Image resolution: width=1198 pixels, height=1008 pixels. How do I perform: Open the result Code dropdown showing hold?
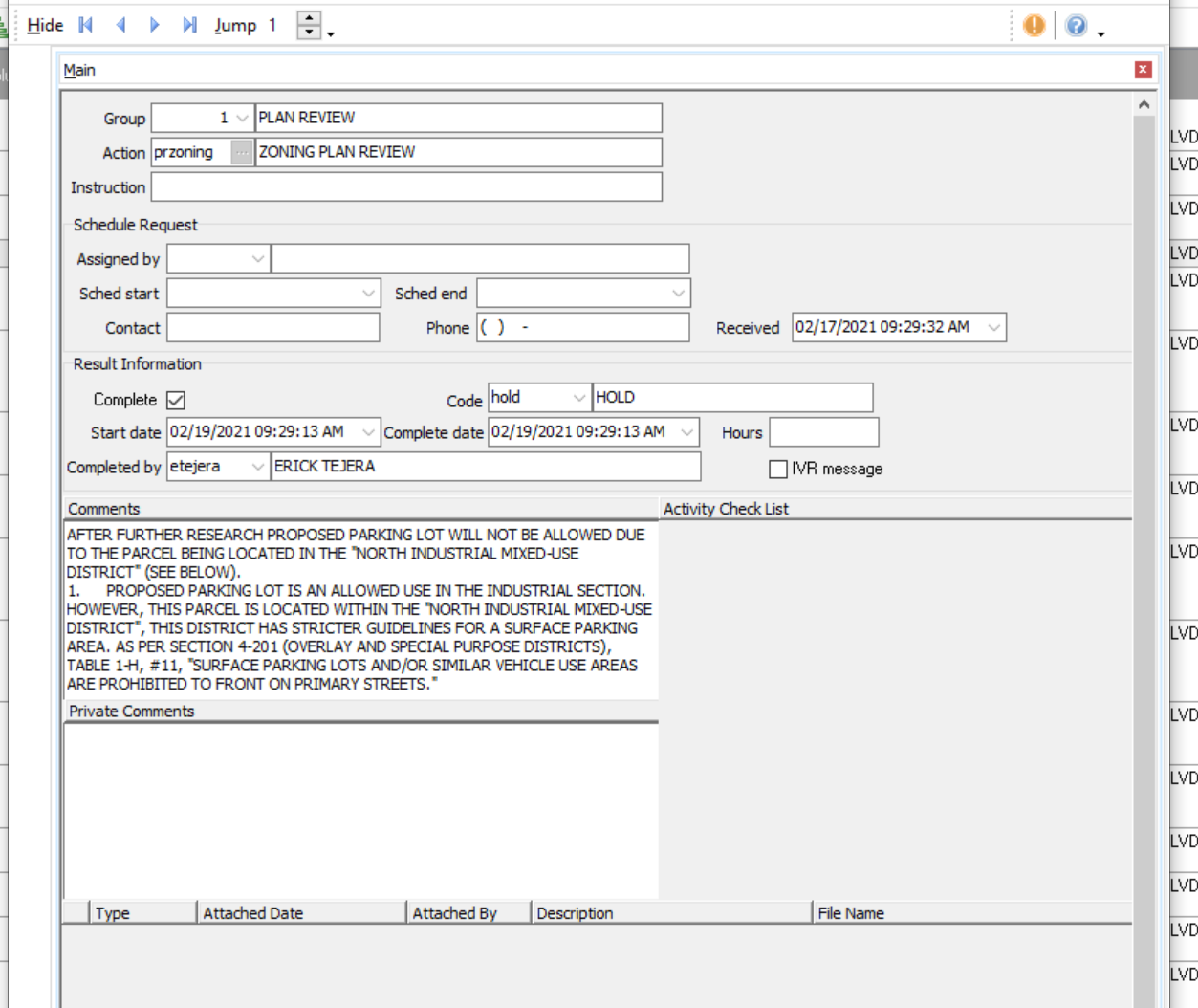[x=578, y=398]
